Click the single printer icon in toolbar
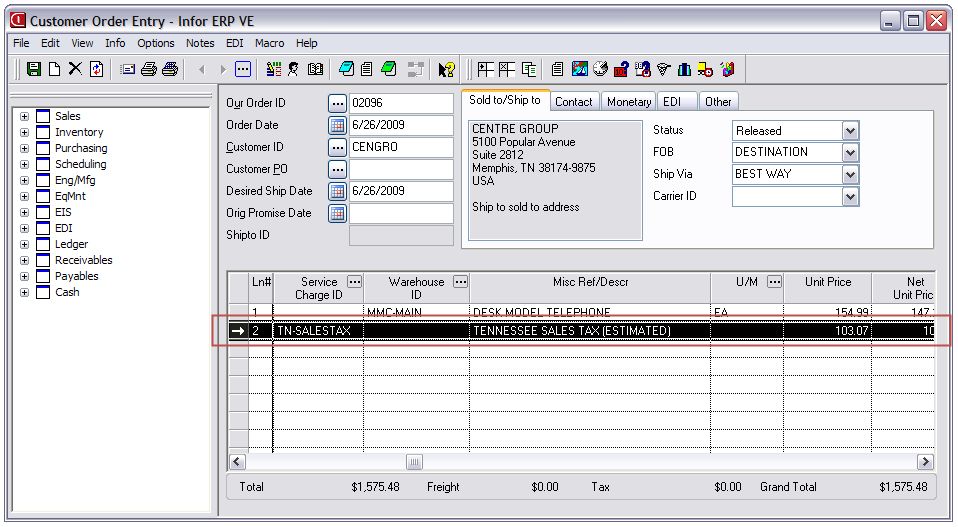 [x=148, y=70]
